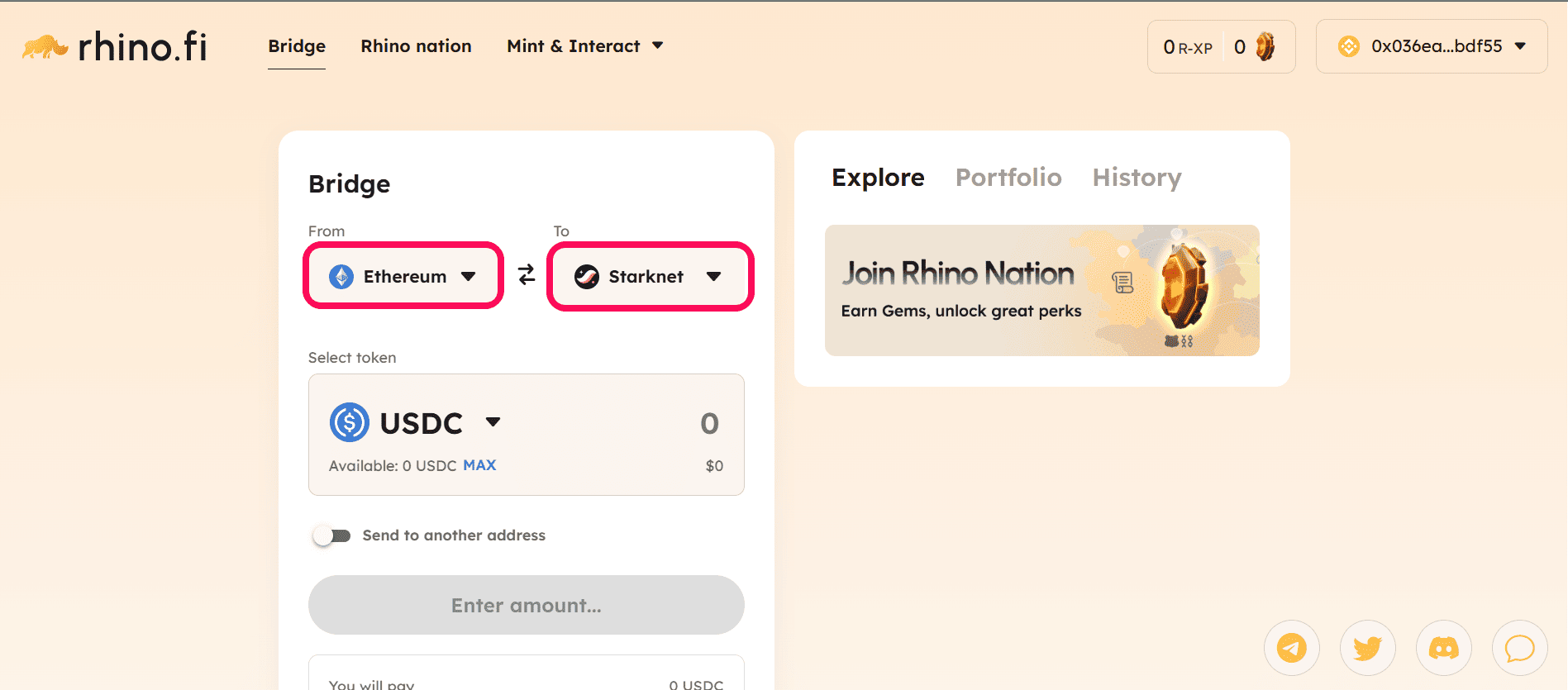Swap From and To chains arrows
Viewport: 1568px width, 690px height.
[527, 275]
